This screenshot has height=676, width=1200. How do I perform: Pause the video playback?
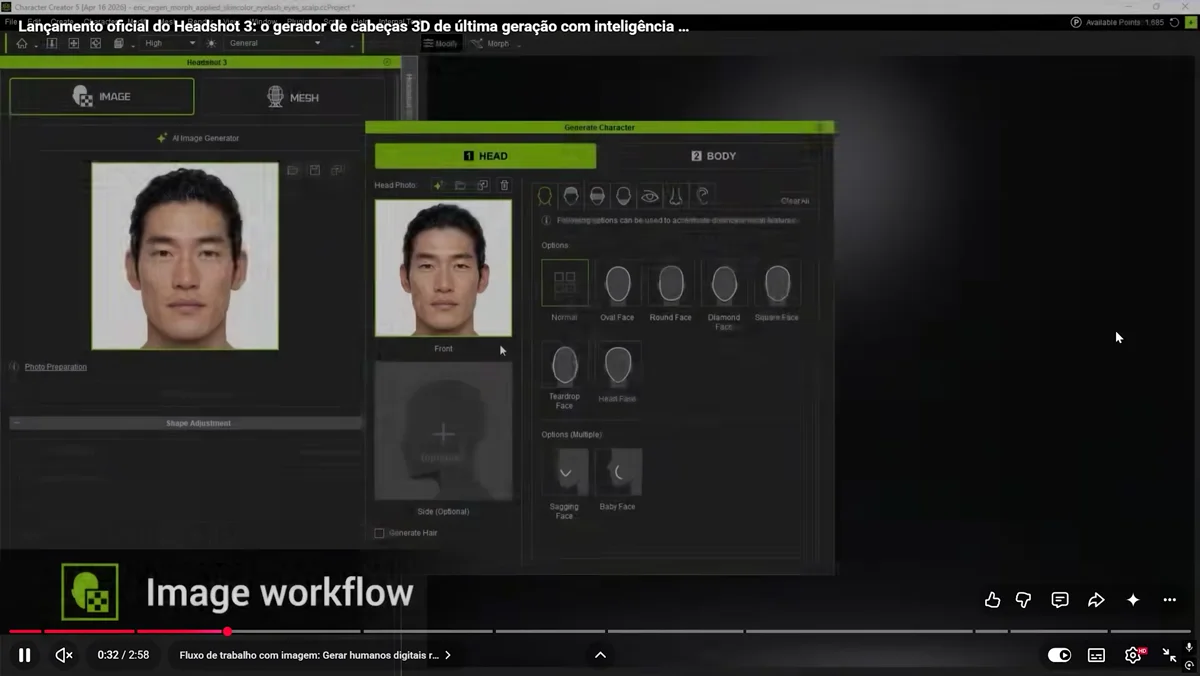click(x=24, y=655)
